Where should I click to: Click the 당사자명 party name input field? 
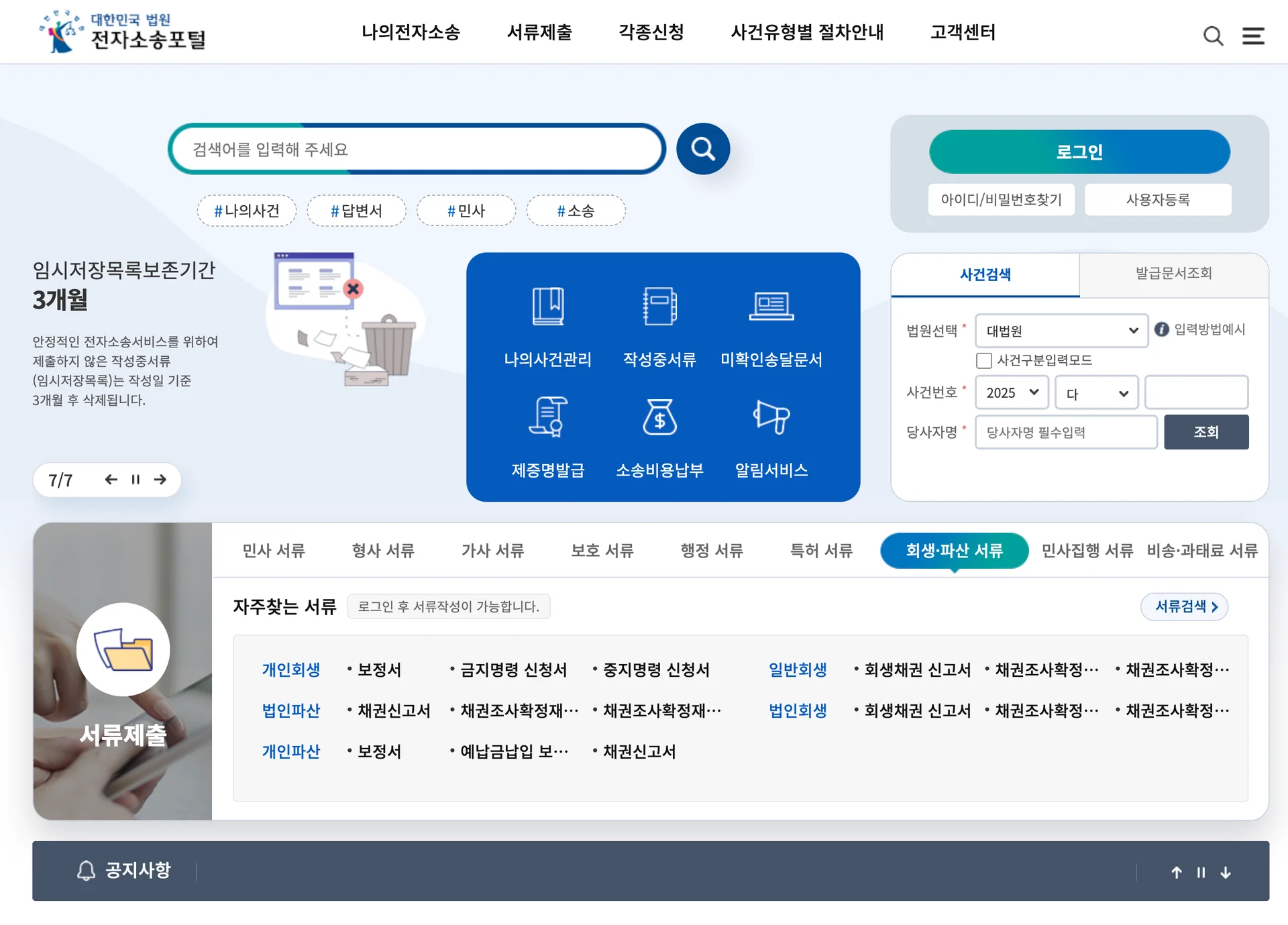1065,432
